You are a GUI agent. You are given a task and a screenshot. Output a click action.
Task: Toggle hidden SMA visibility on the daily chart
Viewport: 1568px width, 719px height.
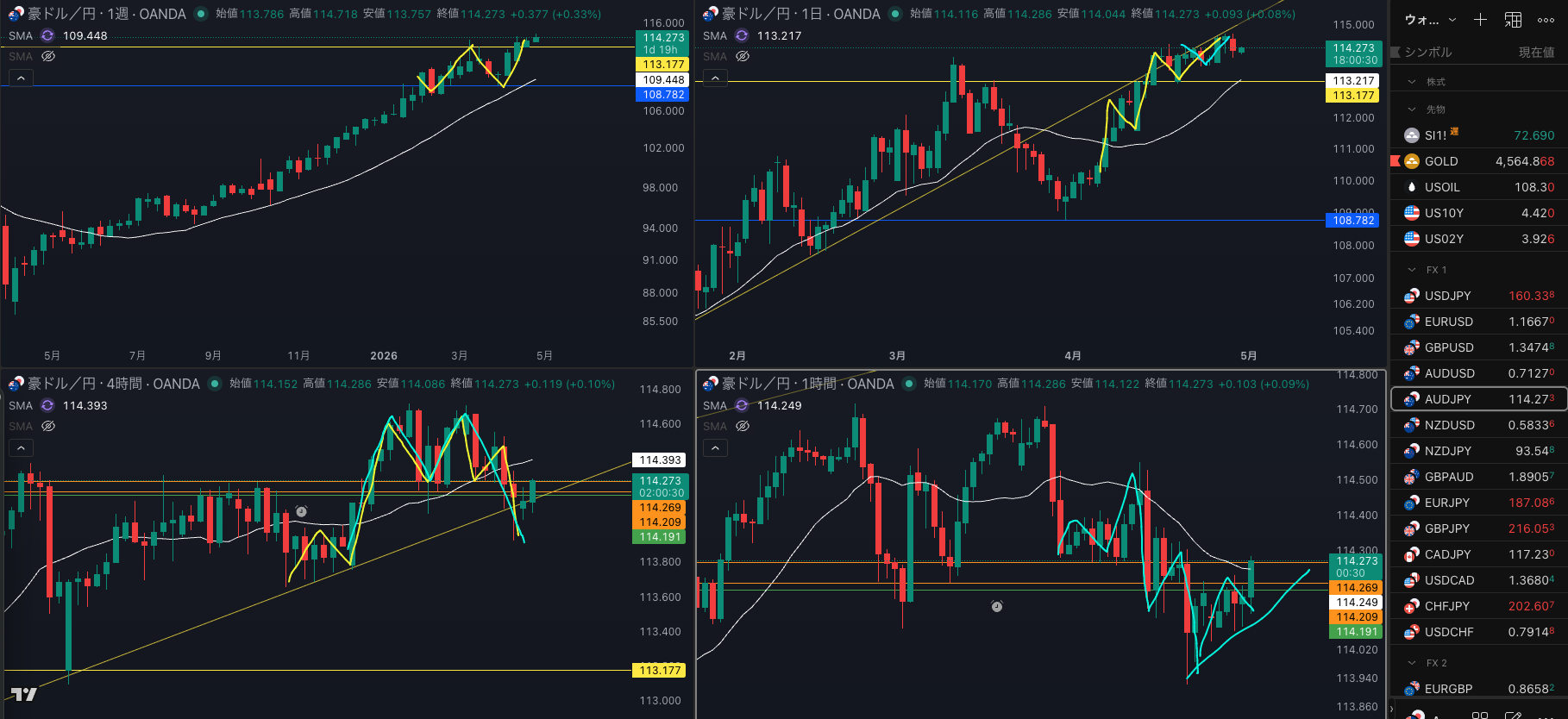[743, 56]
